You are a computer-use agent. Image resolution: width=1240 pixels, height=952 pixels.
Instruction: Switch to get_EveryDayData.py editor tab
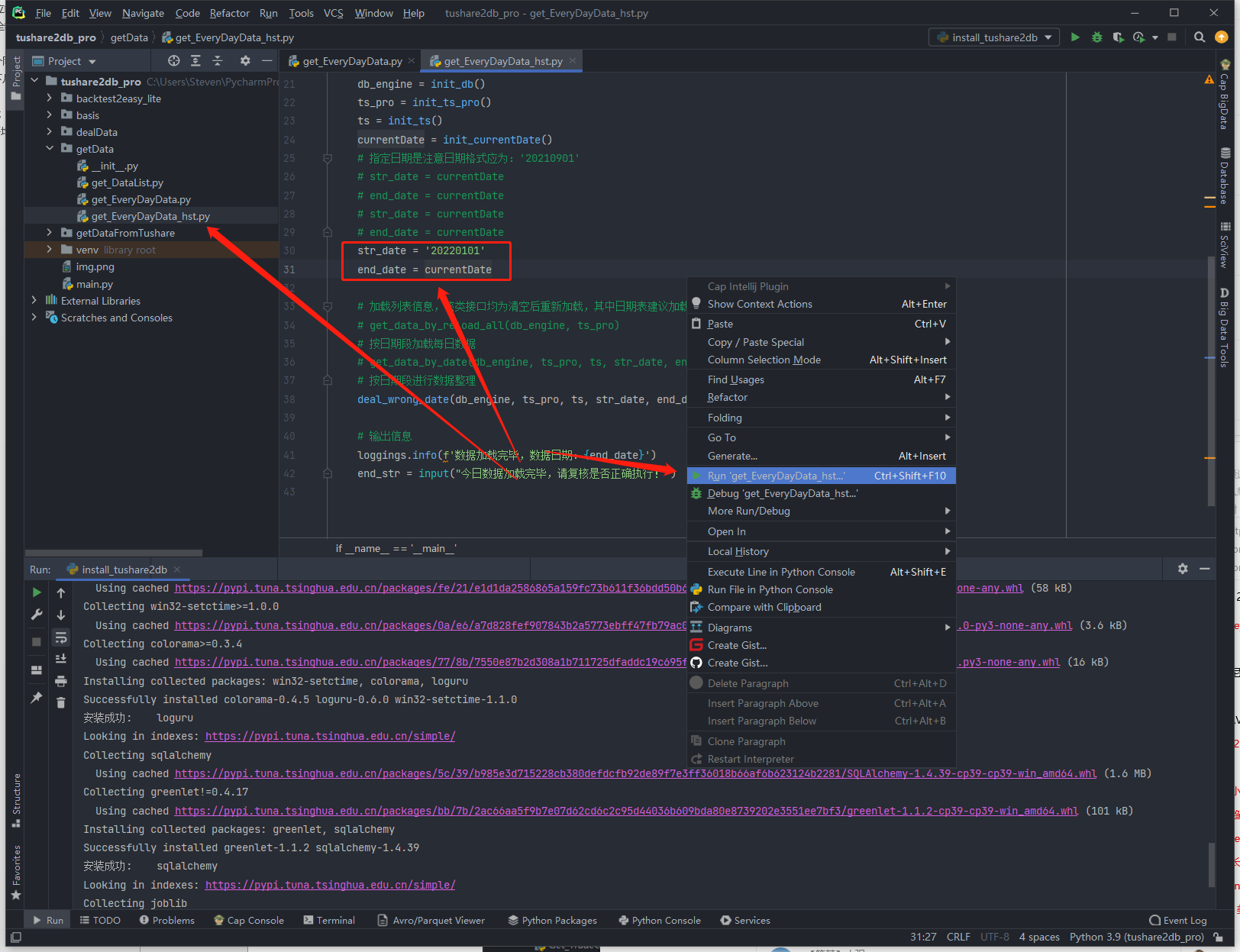(x=351, y=61)
